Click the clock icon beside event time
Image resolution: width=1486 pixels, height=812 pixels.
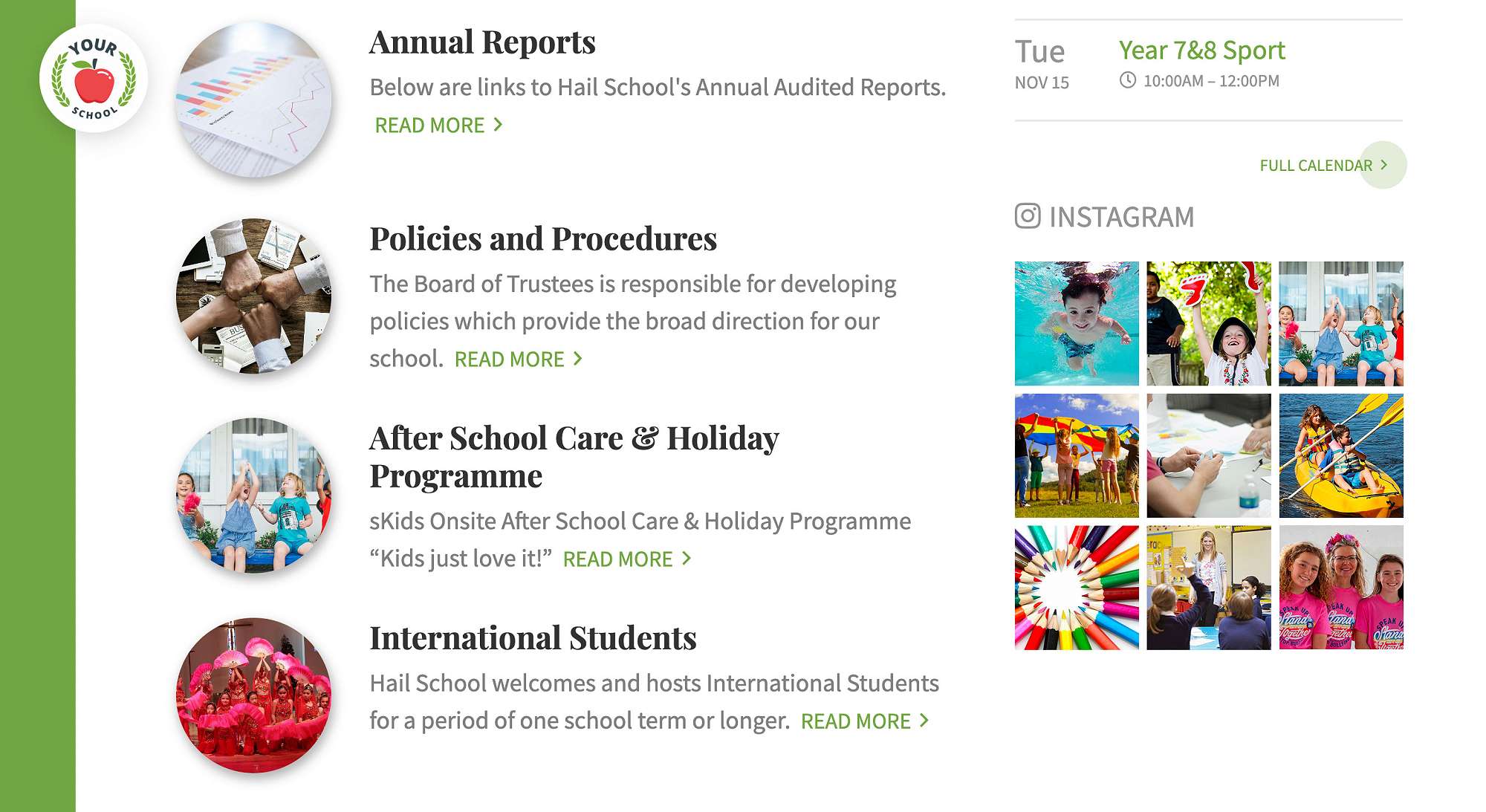1127,80
